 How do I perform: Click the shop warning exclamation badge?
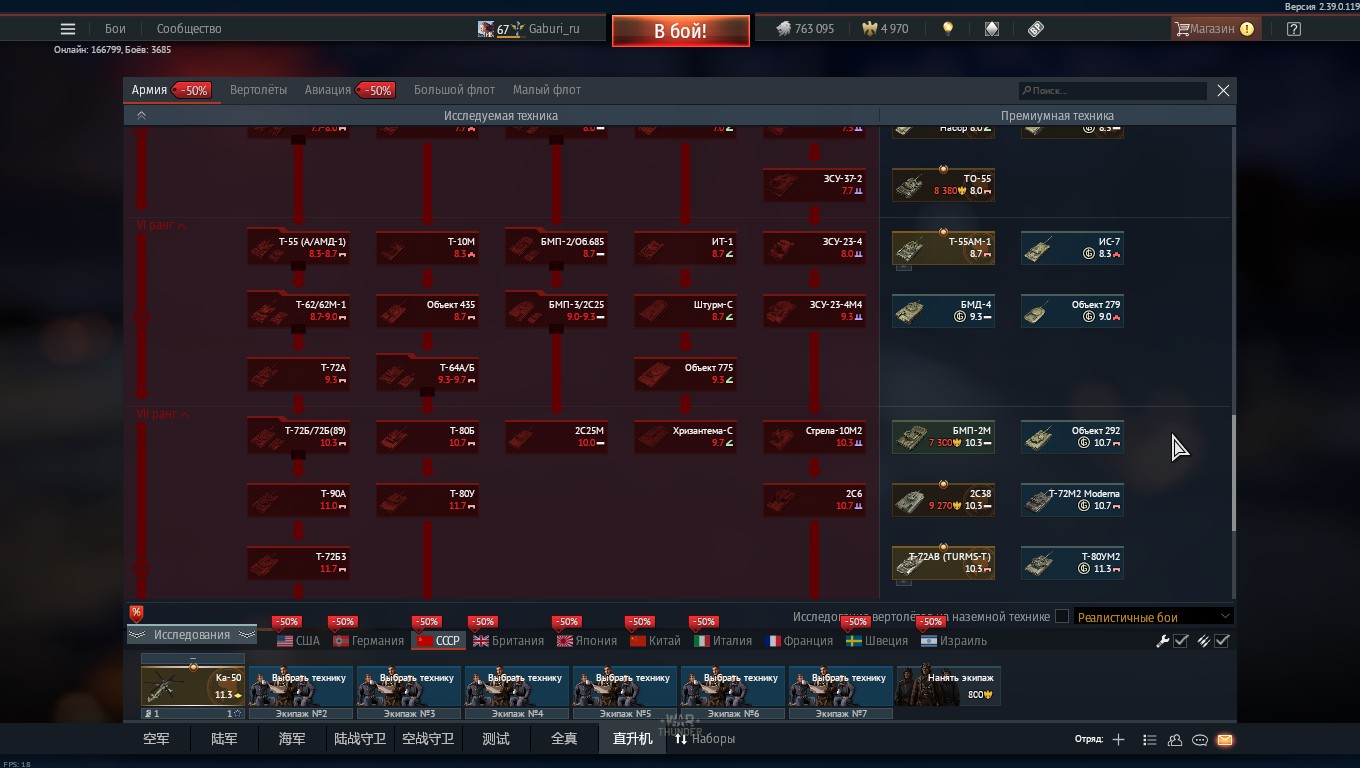(x=1247, y=29)
